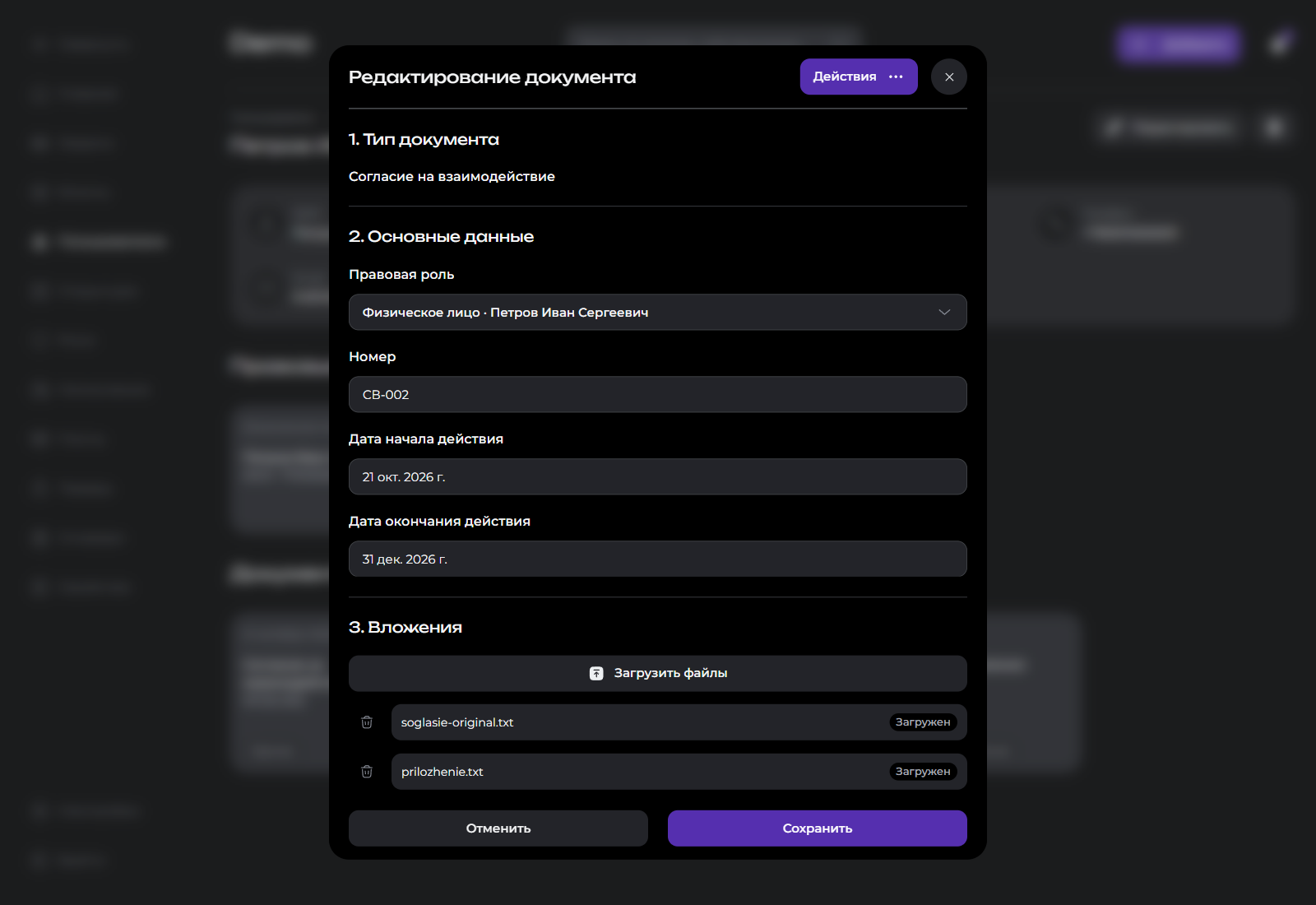Click the Загрузить файлы upload button
1316x905 pixels.
point(658,673)
